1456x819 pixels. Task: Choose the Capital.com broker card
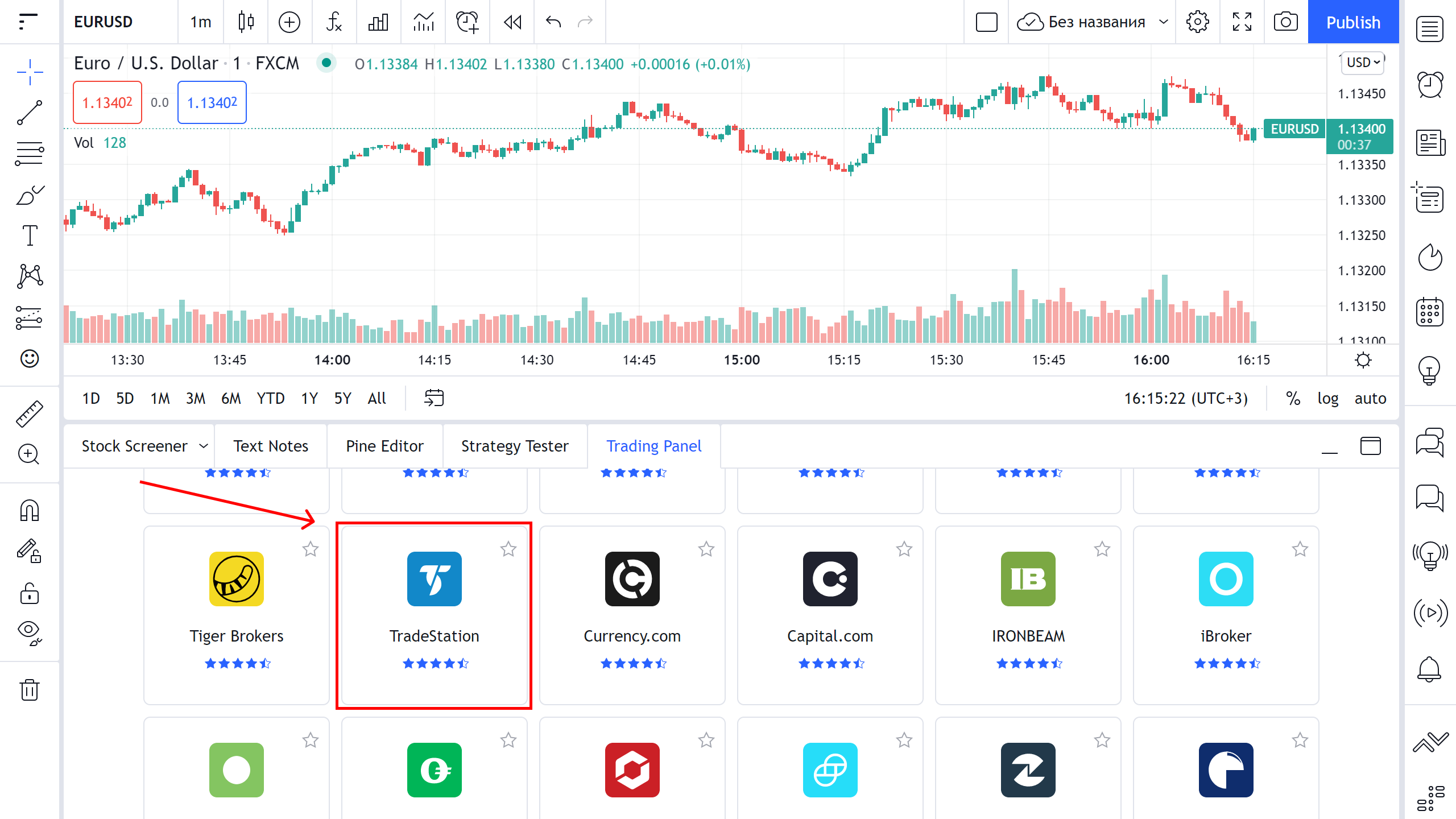(x=830, y=615)
